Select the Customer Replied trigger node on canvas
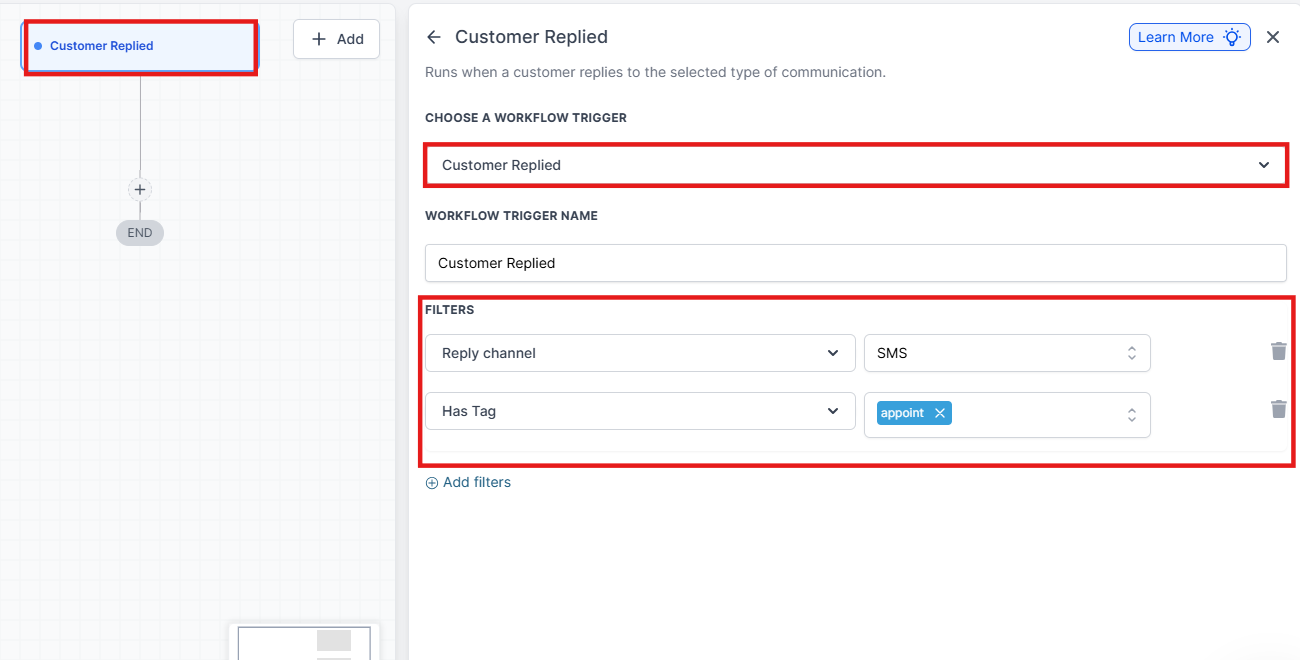 click(x=140, y=46)
